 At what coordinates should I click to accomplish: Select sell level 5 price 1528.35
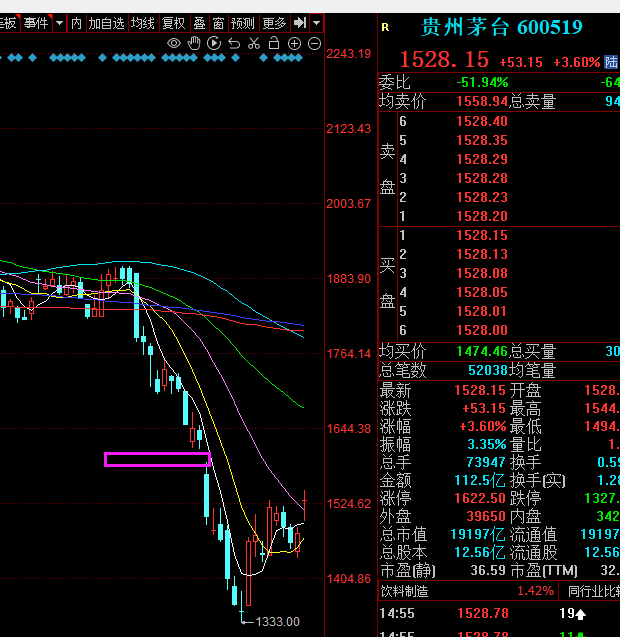(x=482, y=140)
